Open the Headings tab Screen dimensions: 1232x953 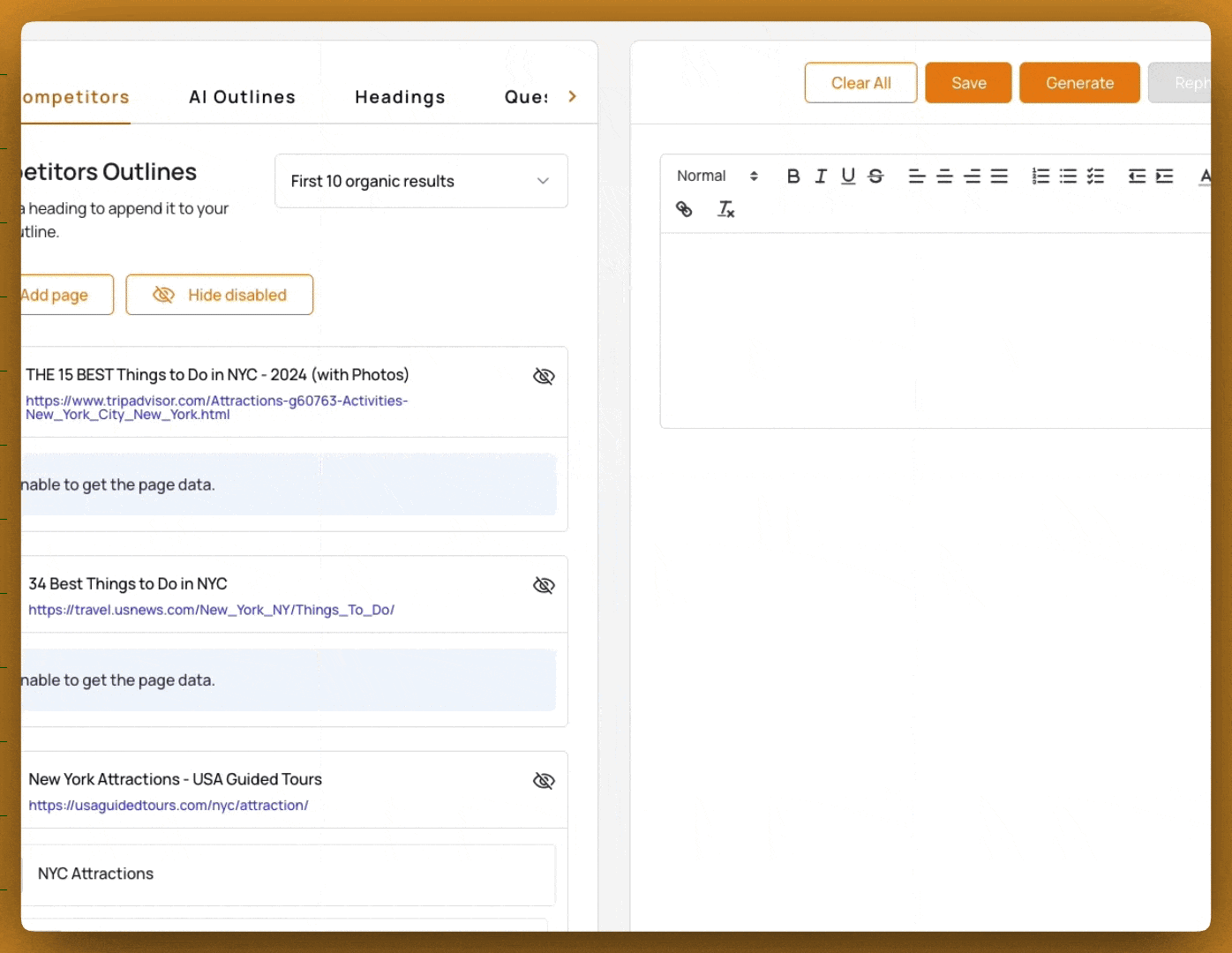[400, 97]
